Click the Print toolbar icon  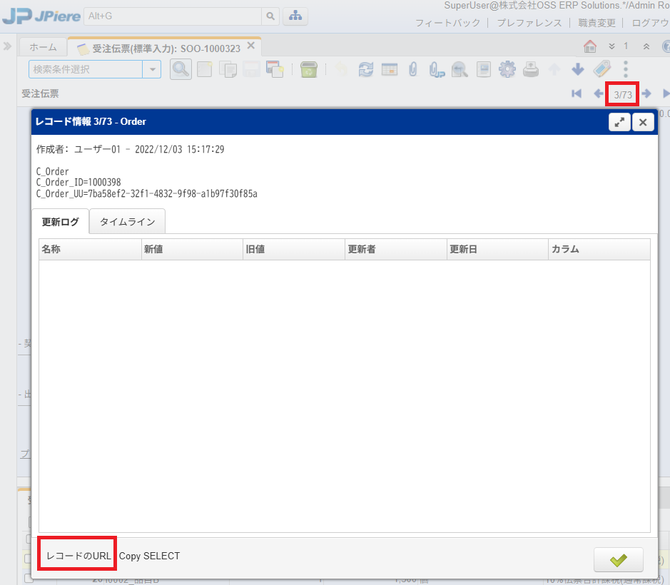(531, 69)
